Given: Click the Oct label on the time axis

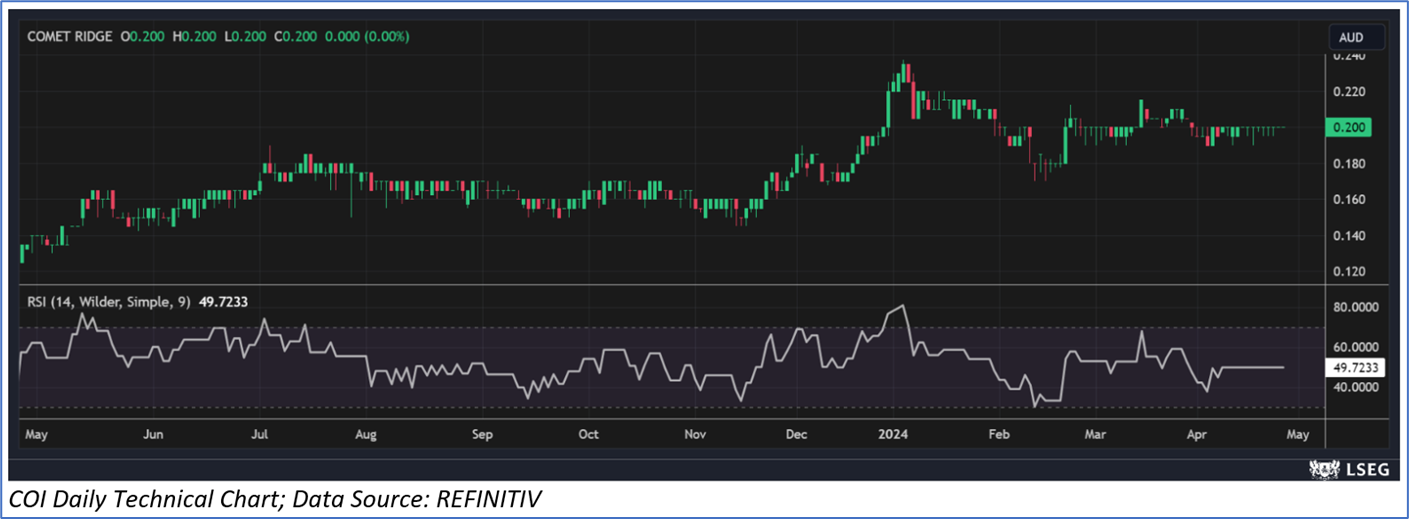Looking at the screenshot, I should click(x=588, y=435).
